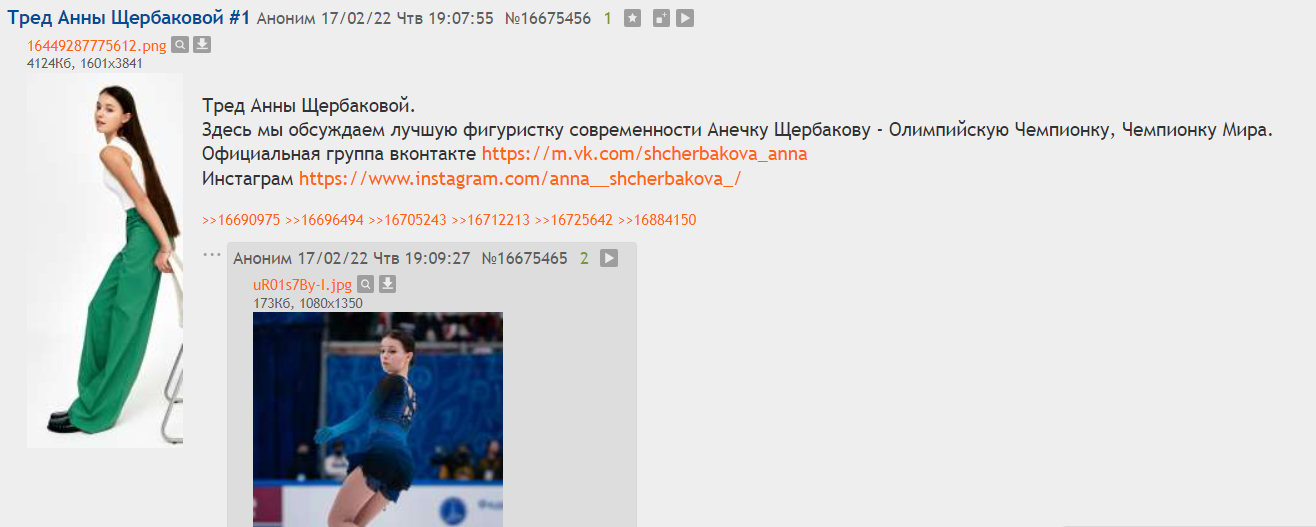The height and width of the screenshot is (527, 1316).
Task: Expand thumbnail of girl in green trousers
Action: [105, 260]
